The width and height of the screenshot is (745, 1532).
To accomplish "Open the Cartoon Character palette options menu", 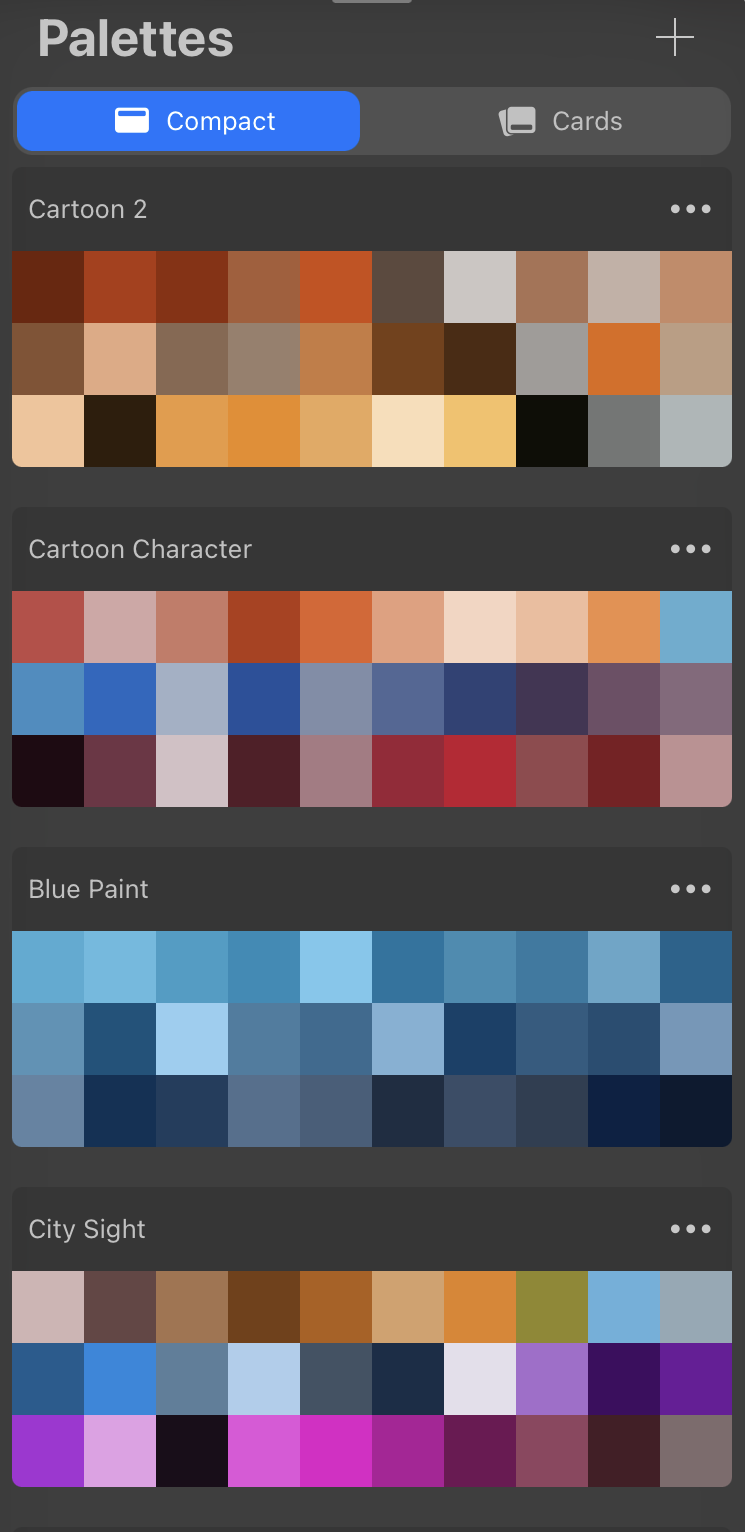I will 691,549.
